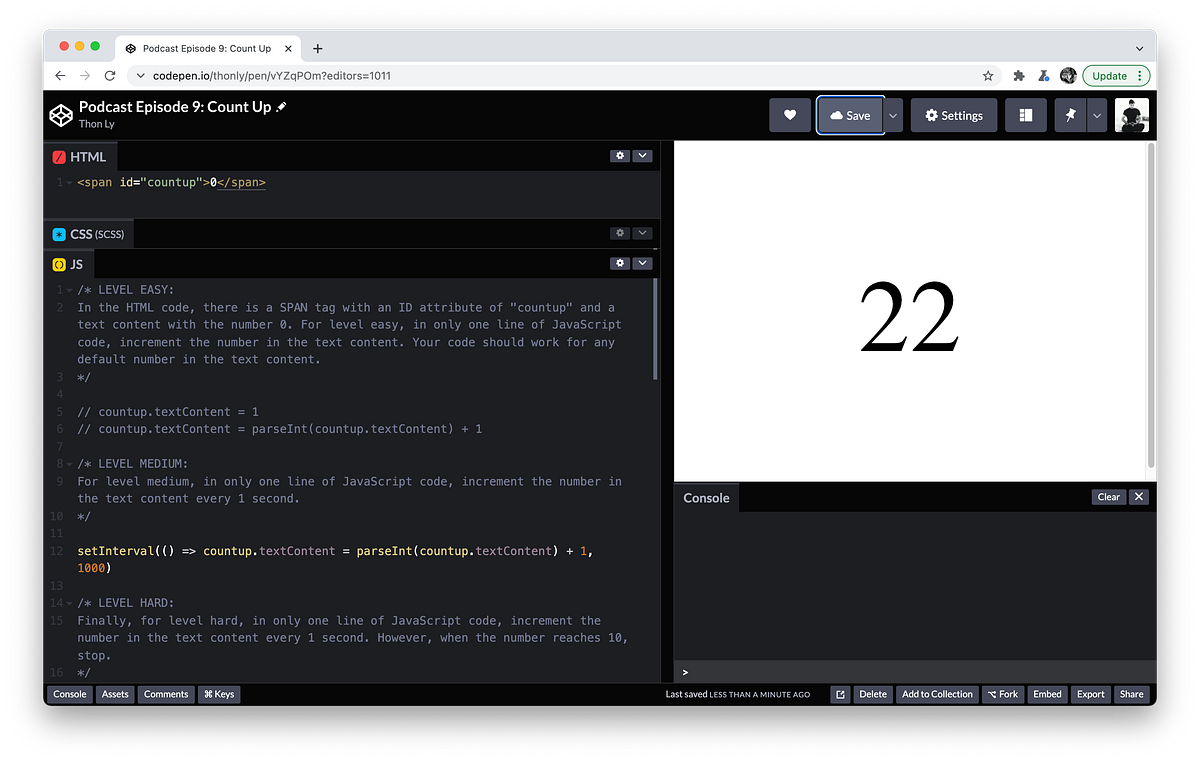
Task: Open the pen in a new window
Action: [x=840, y=694]
